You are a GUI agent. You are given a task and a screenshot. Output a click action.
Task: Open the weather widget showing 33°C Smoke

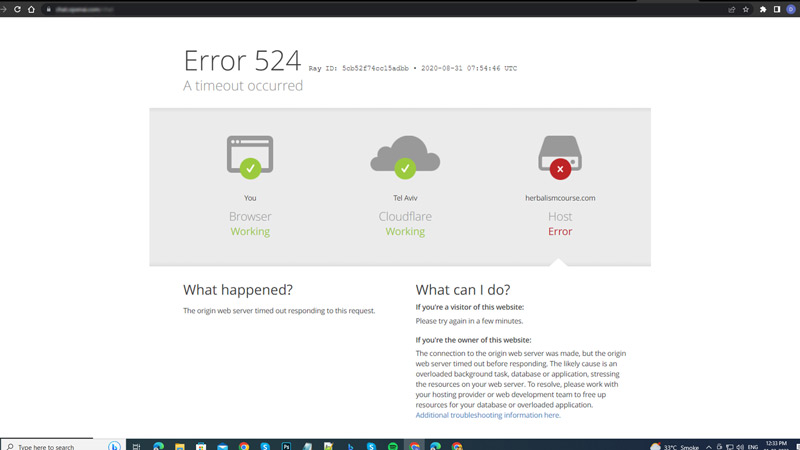pos(674,447)
